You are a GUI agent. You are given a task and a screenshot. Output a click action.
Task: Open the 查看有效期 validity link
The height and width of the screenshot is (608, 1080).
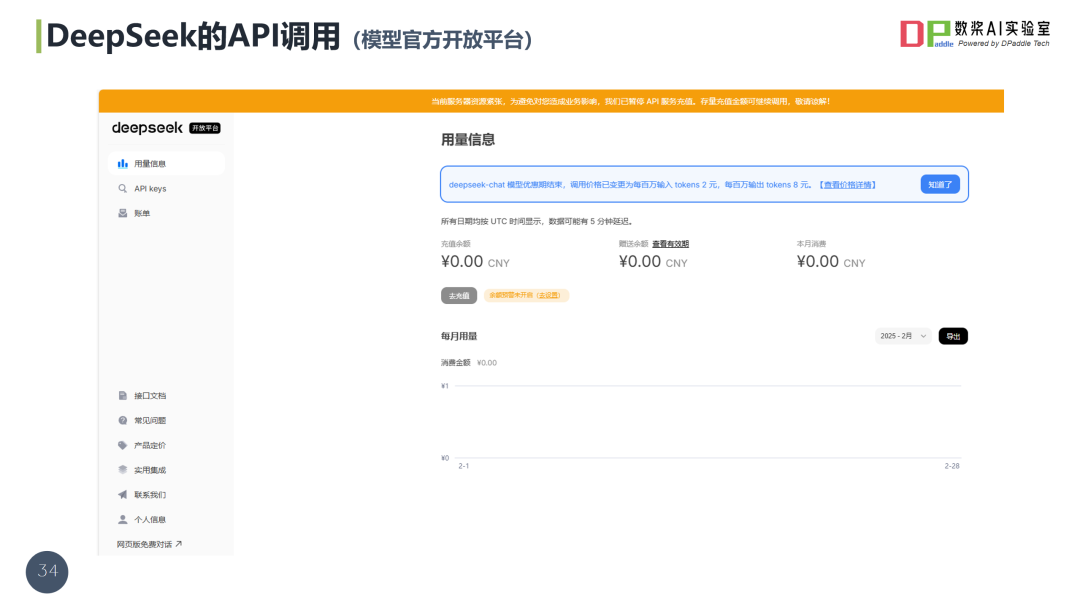pos(670,244)
